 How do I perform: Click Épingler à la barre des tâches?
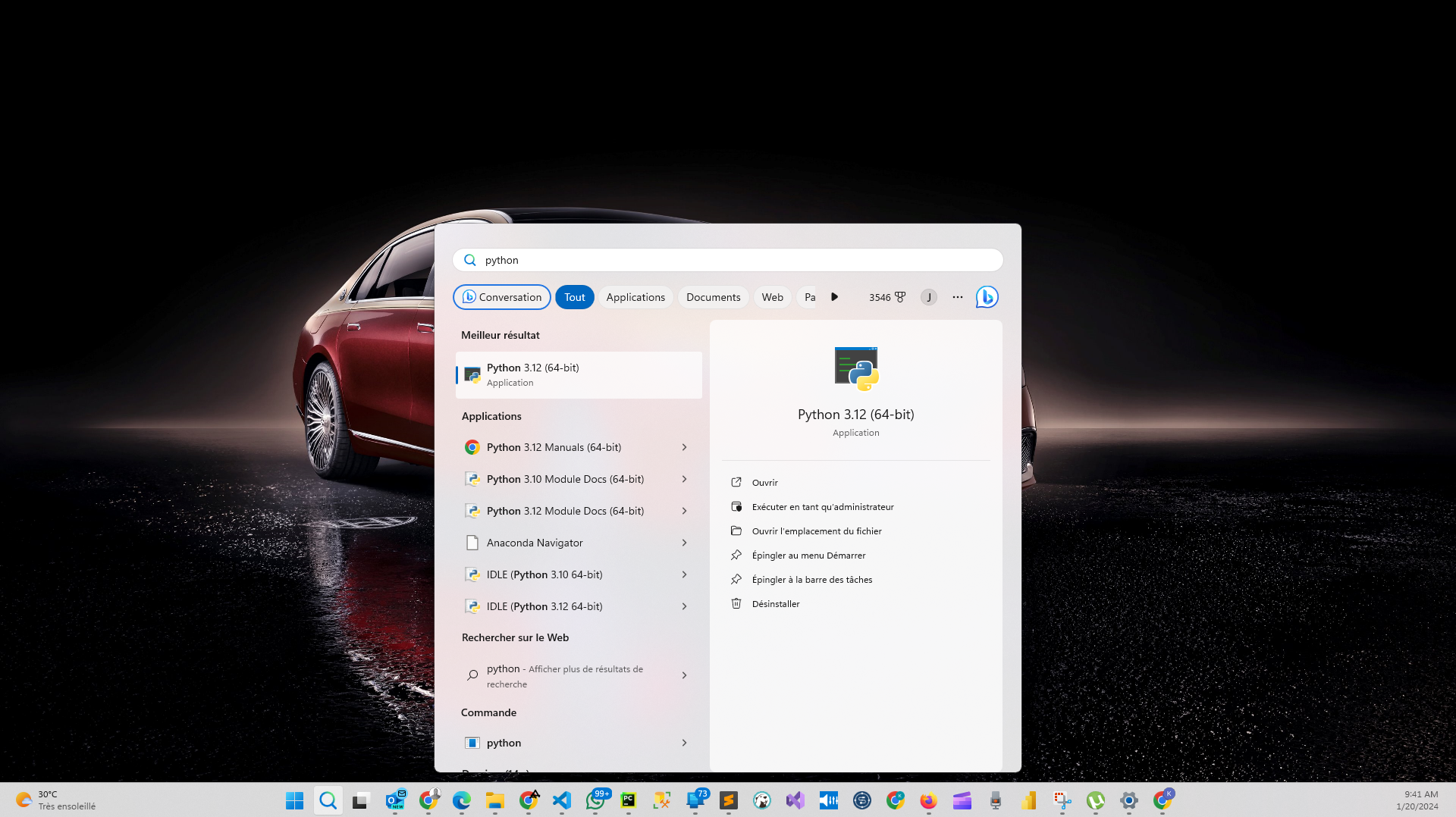(x=812, y=580)
